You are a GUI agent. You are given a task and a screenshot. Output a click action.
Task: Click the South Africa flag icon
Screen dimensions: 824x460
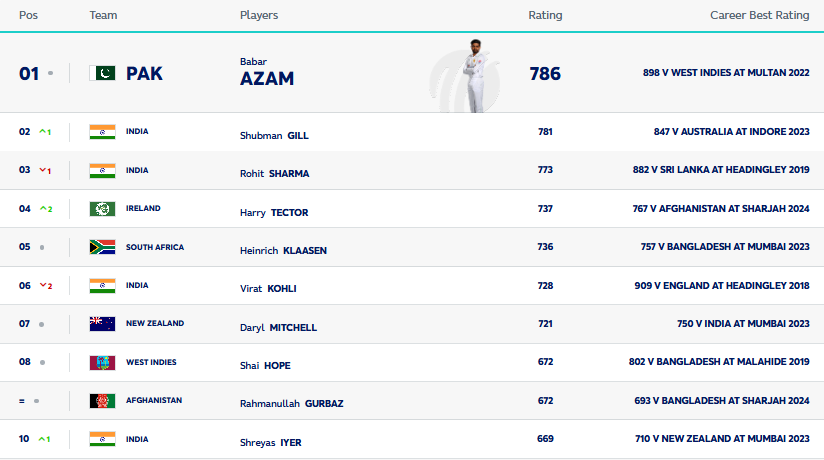tap(102, 247)
